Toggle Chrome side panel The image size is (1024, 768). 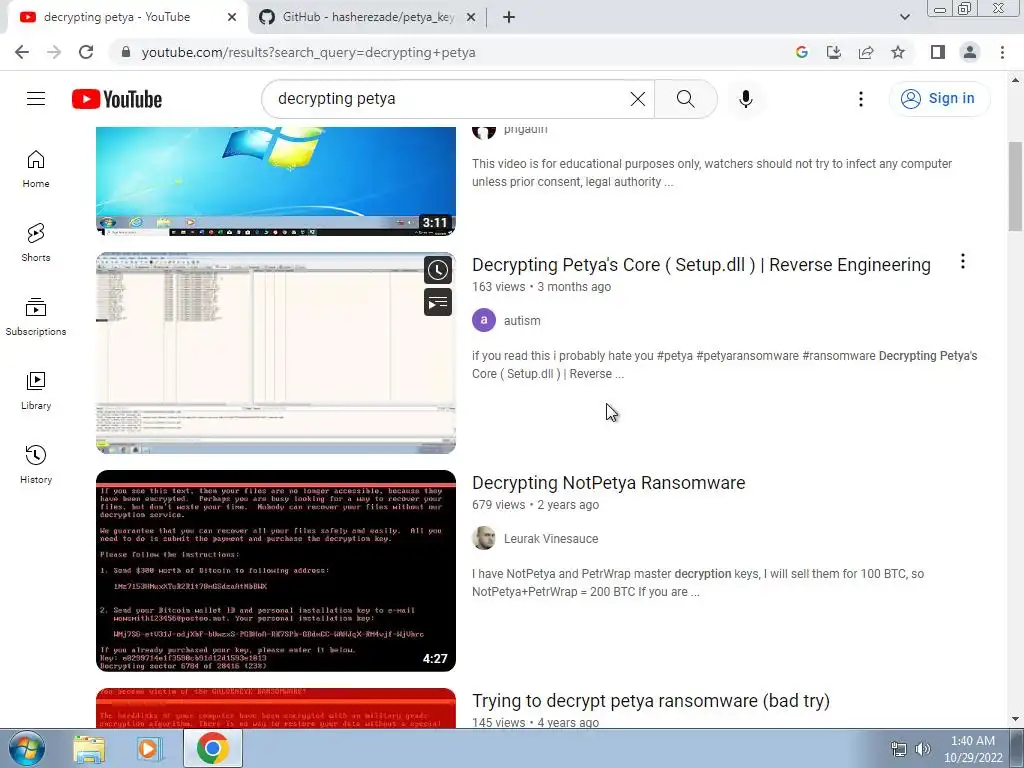coord(938,52)
